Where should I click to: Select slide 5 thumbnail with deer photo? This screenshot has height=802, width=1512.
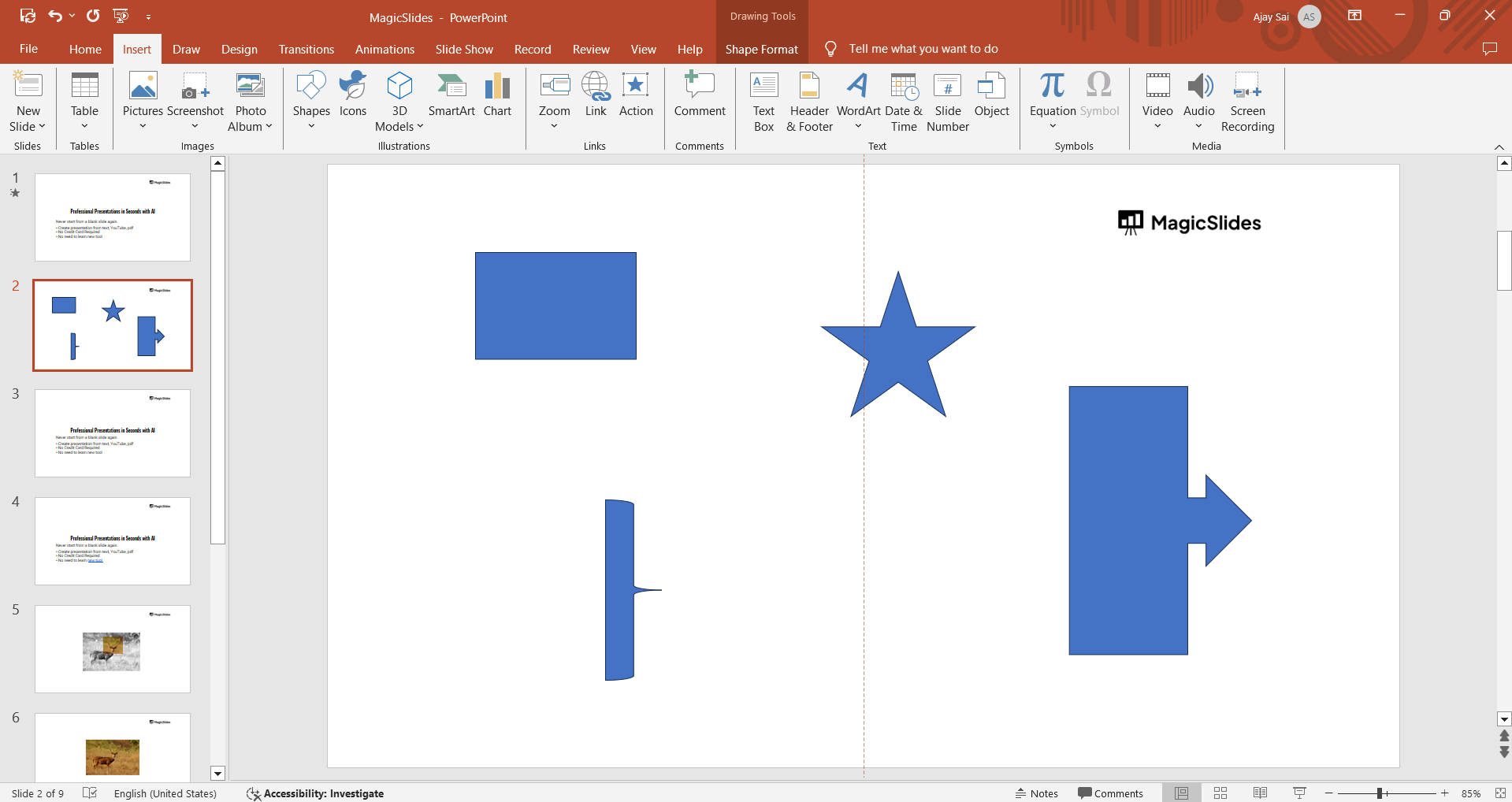[x=113, y=649]
